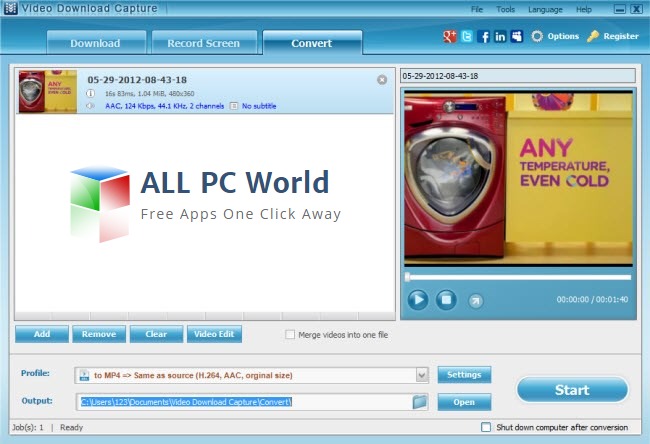The image size is (650, 444).
Task: Open the Tools menu
Action: click(506, 9)
